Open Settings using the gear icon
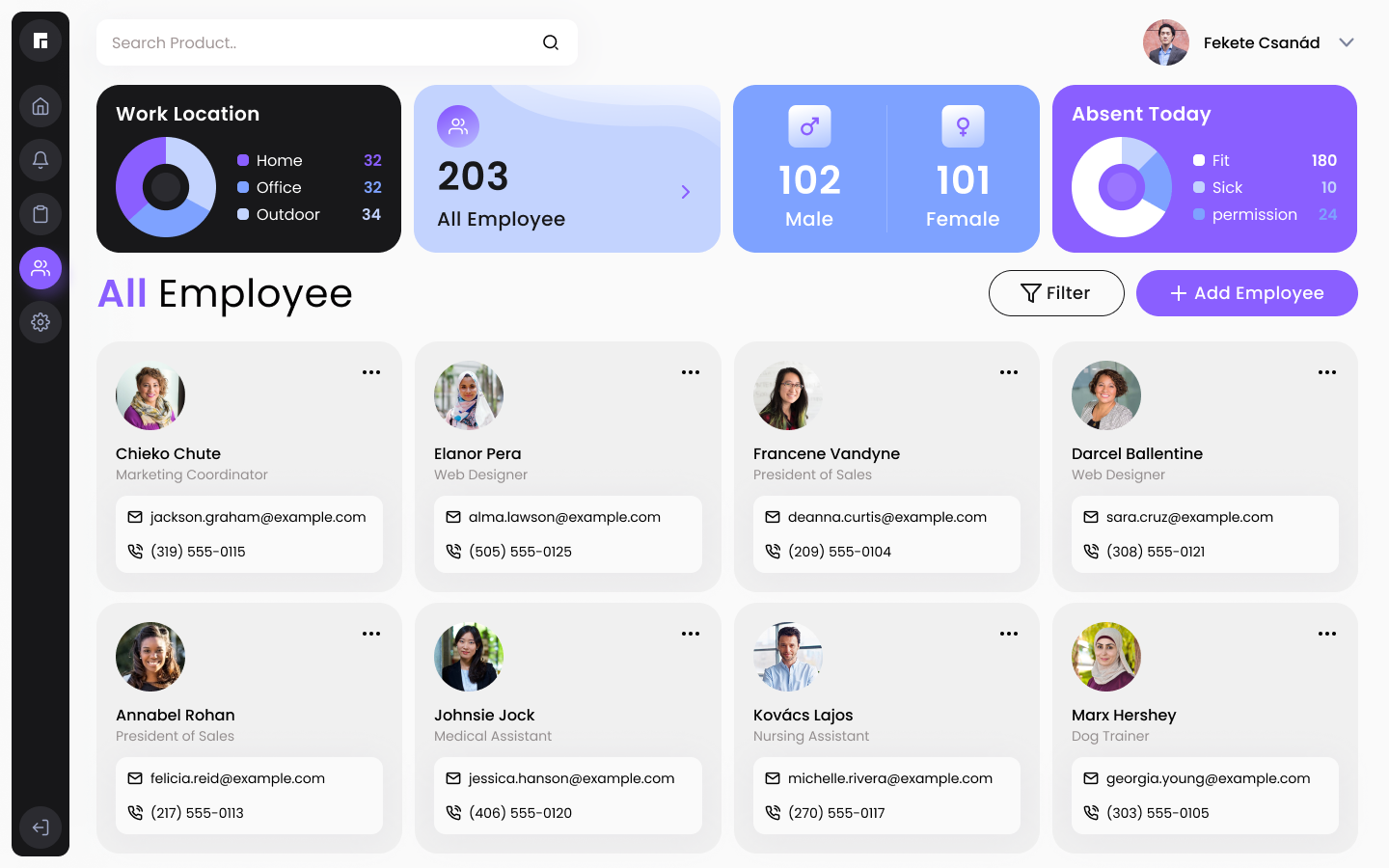The width and height of the screenshot is (1389, 868). point(40,322)
